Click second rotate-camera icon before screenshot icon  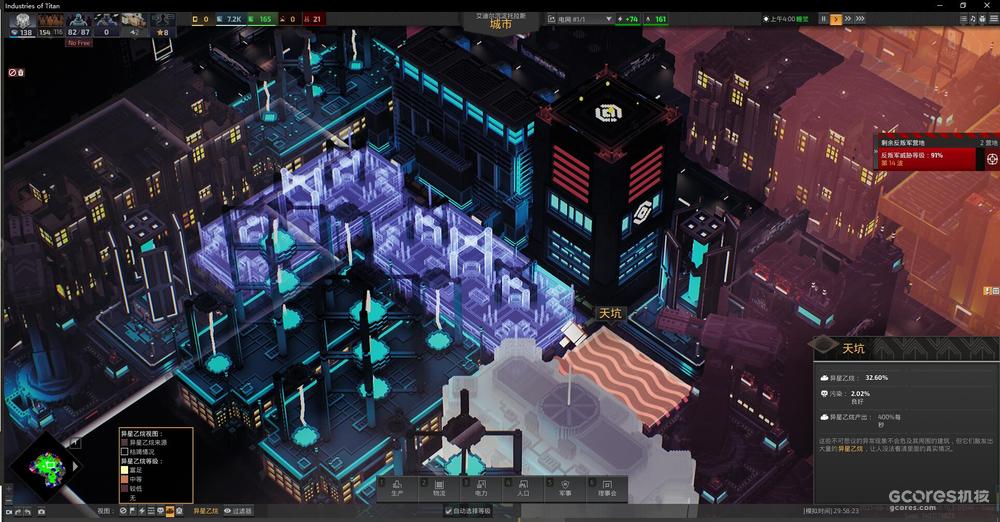point(27,512)
